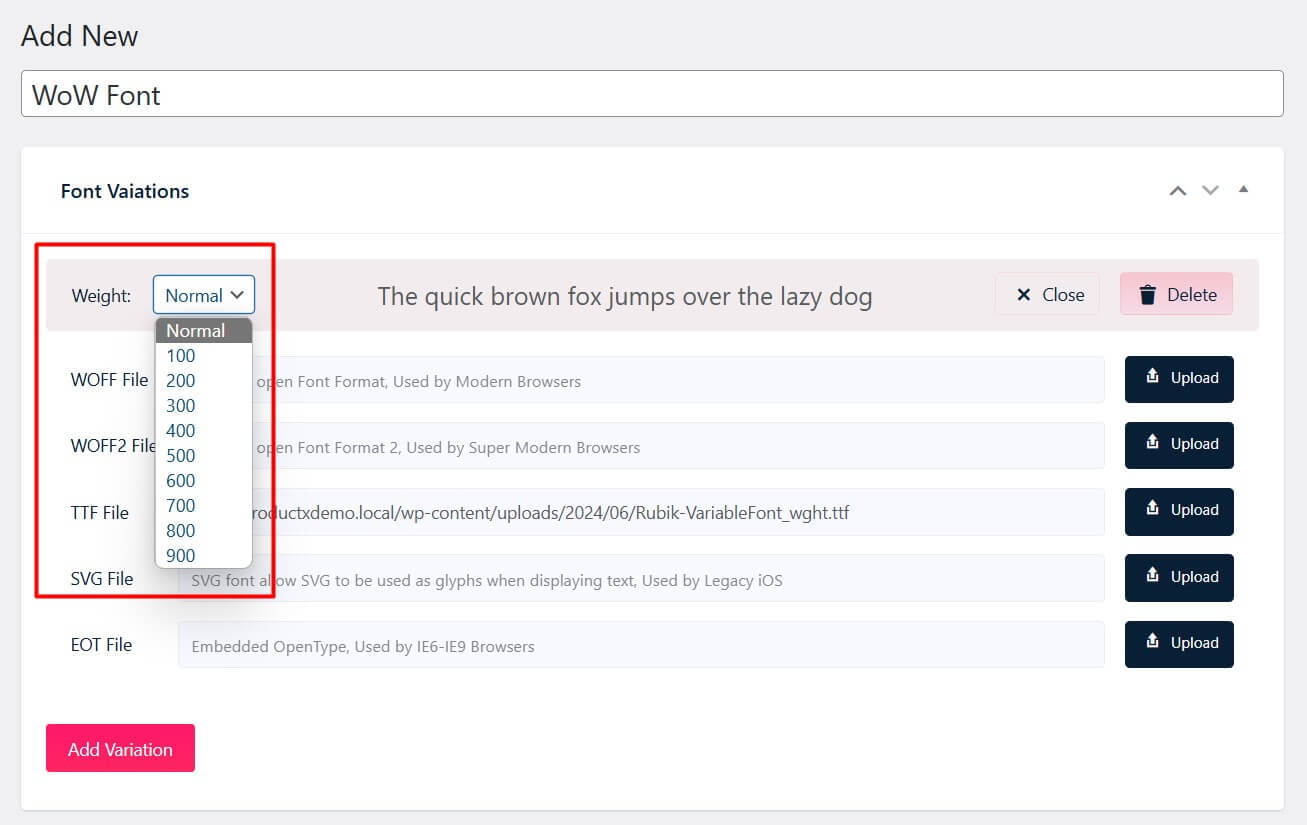Viewport: 1307px width, 825px height.
Task: Upload an EOT font file
Action: 1179,644
